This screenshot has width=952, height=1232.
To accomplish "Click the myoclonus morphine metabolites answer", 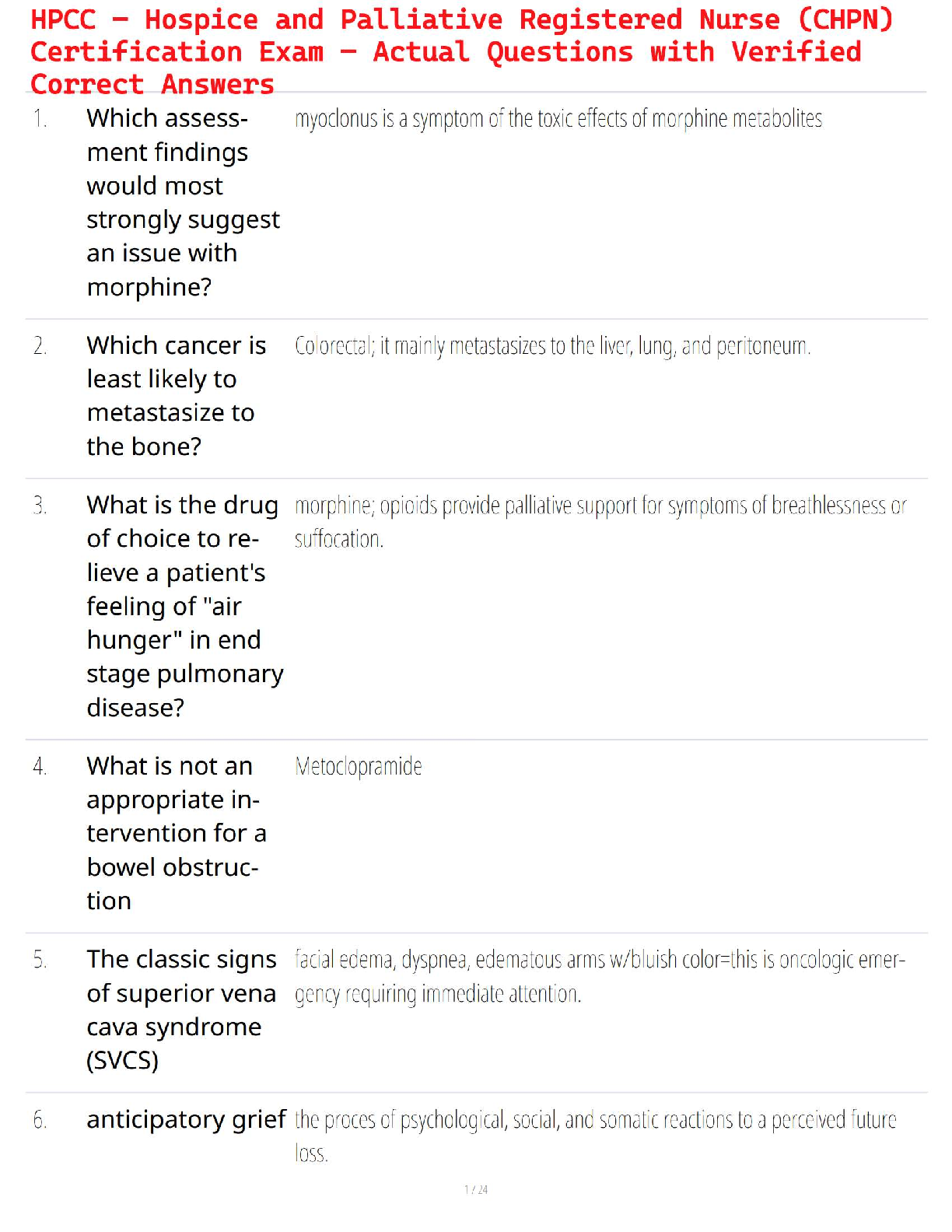I will (558, 119).
